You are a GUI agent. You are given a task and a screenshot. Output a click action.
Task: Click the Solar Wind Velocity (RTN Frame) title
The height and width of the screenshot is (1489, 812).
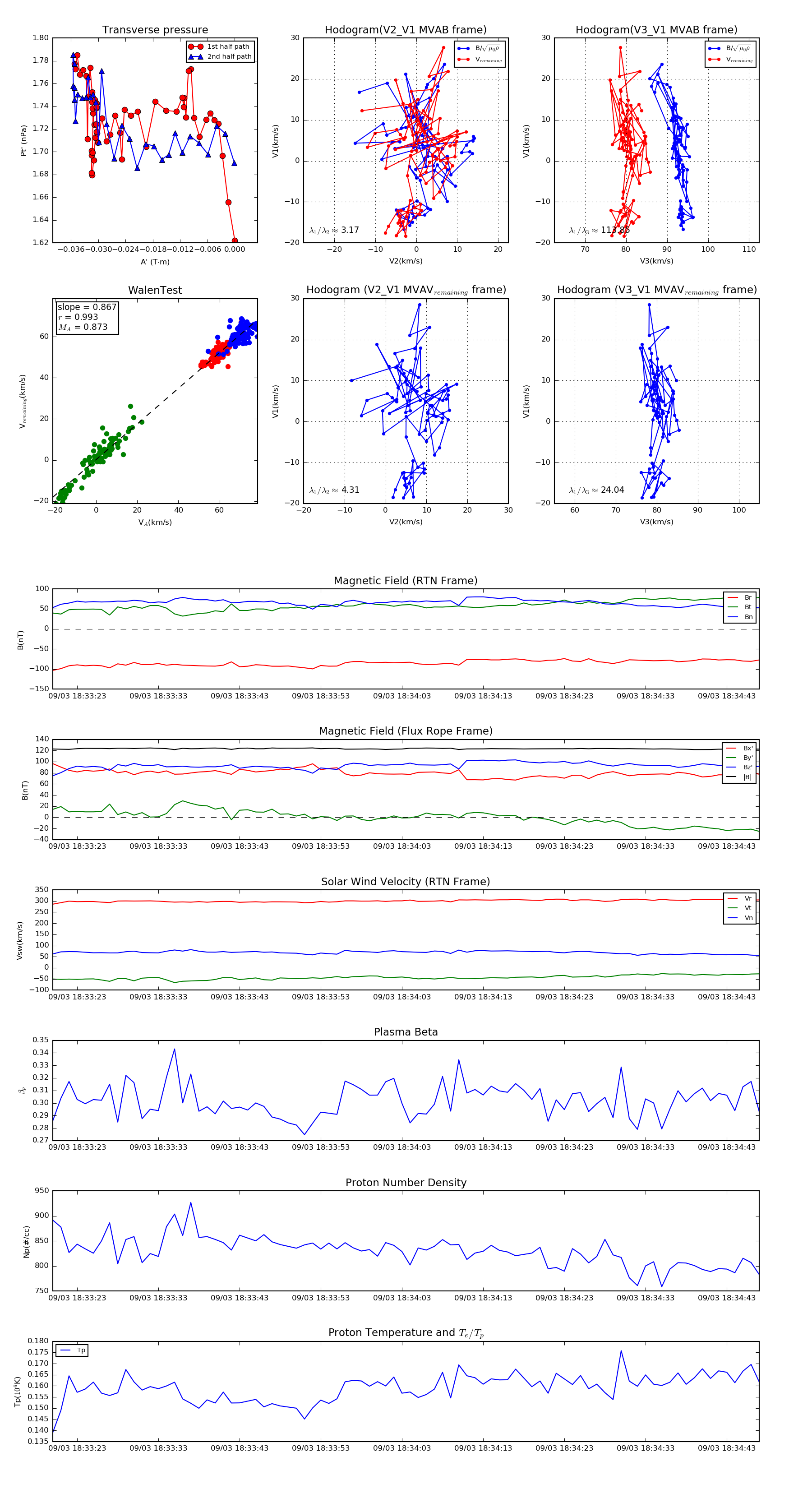[406, 882]
